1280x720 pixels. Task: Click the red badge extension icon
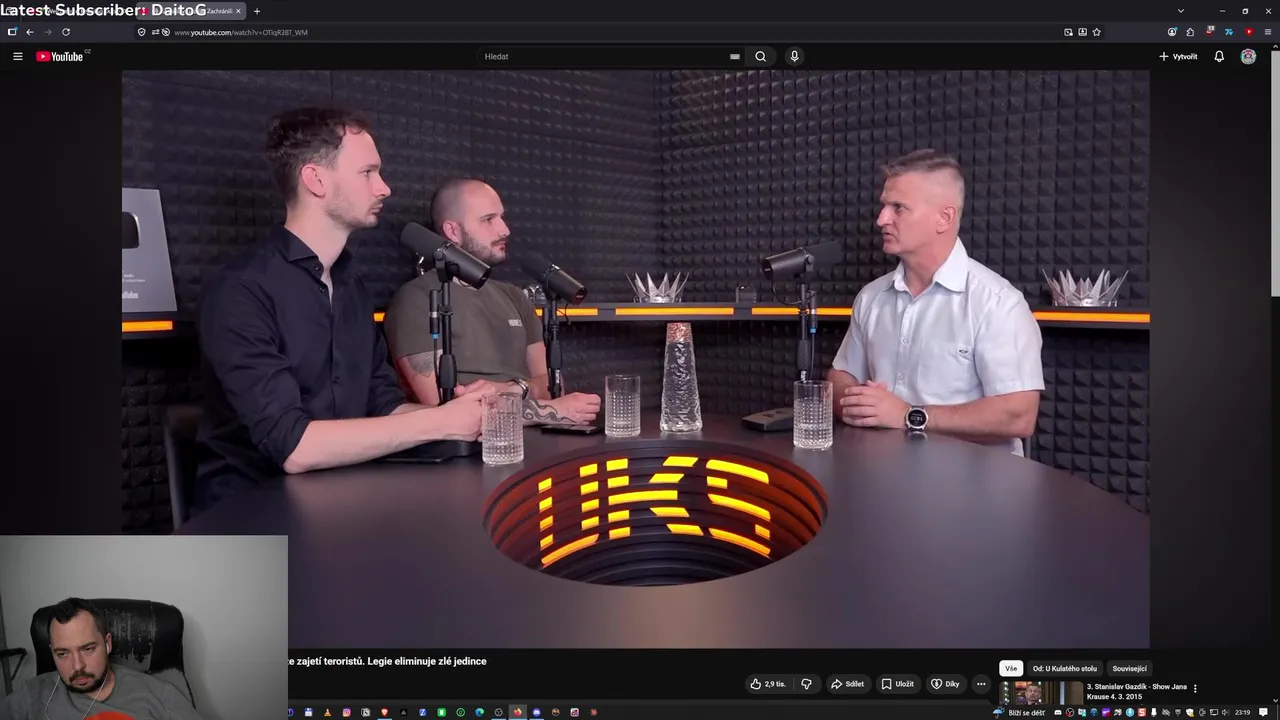1210,32
